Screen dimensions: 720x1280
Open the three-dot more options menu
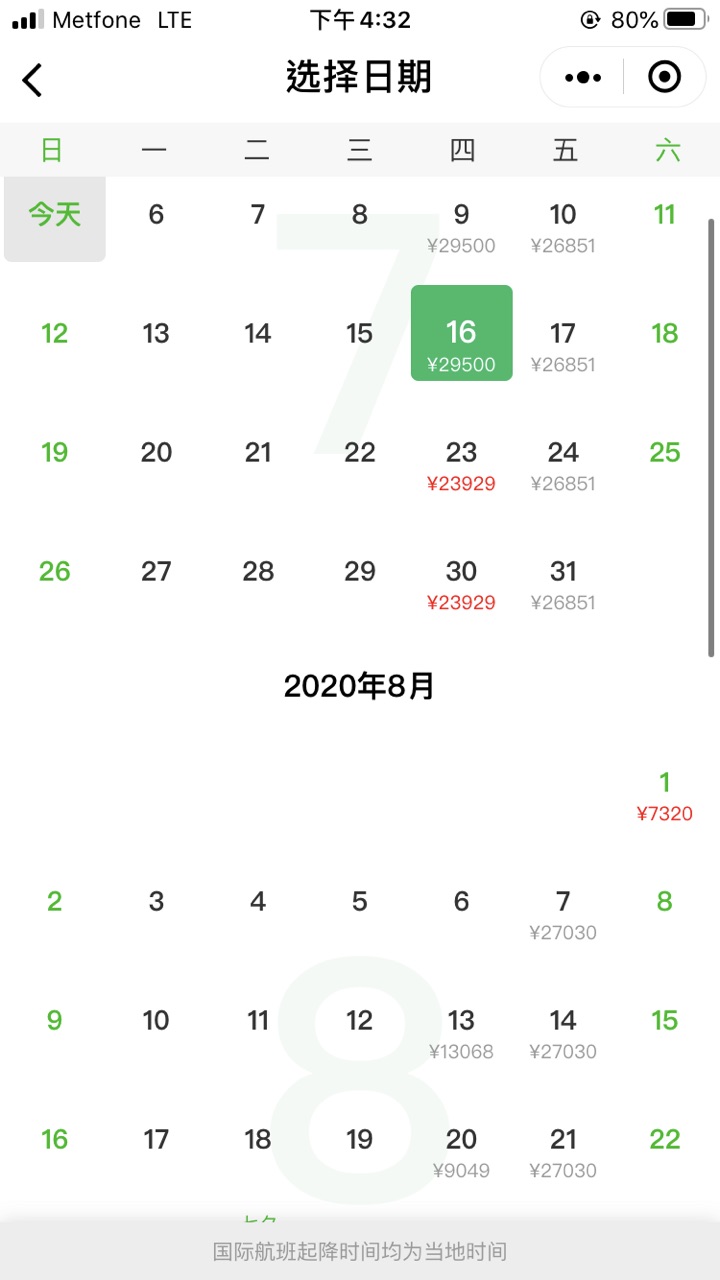coord(583,77)
